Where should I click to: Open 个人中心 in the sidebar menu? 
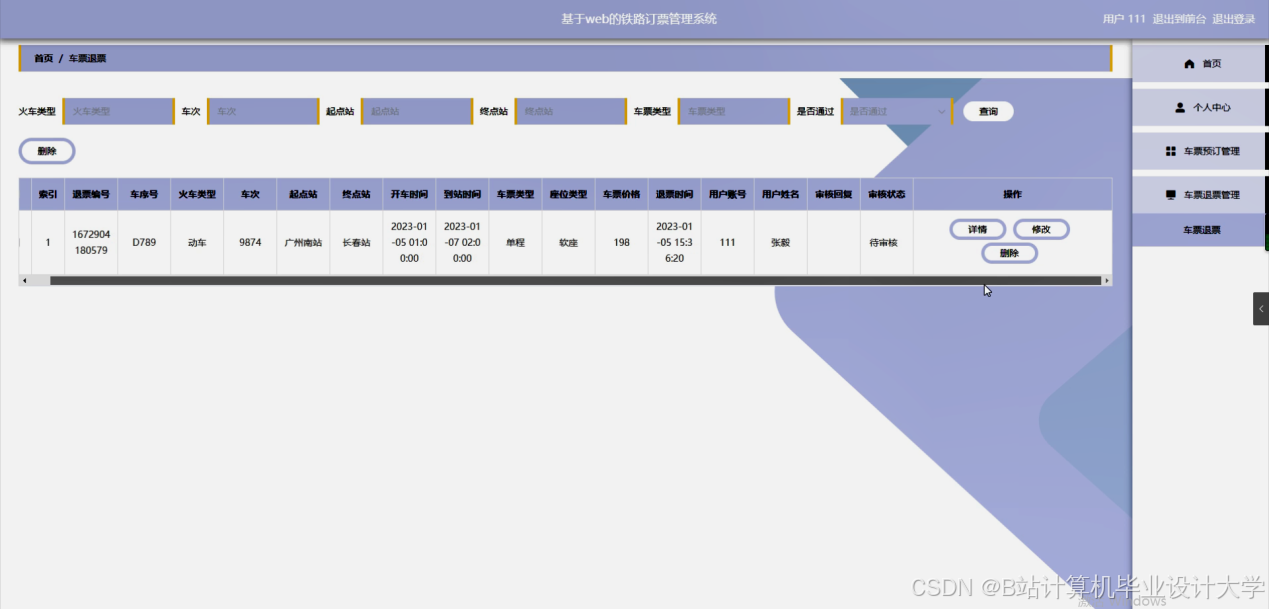[1198, 107]
